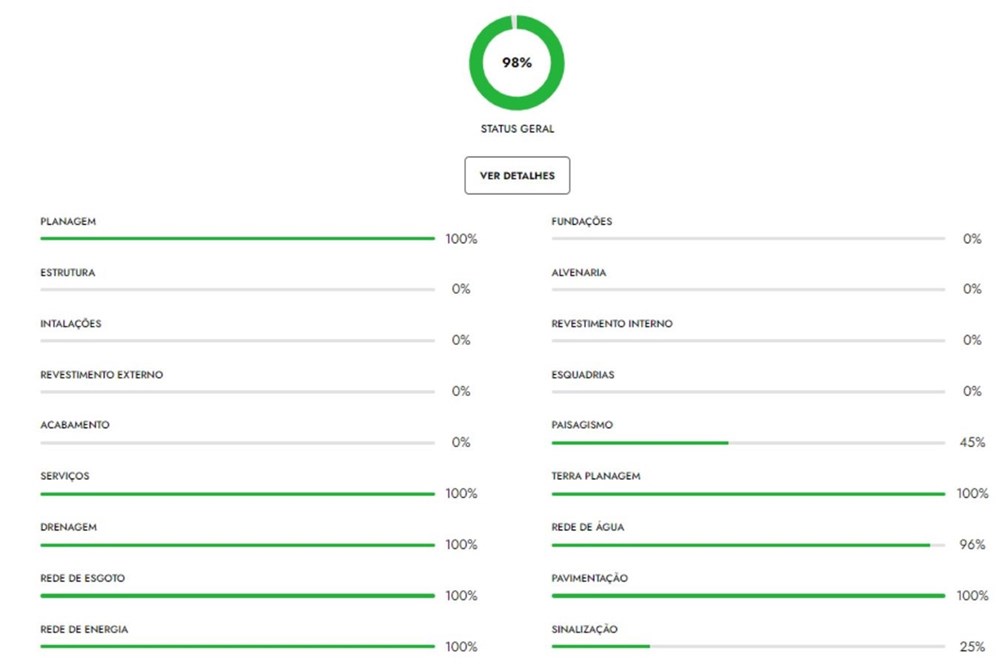Click the Estrutura label
Image resolution: width=1000 pixels, height=667 pixels.
pyautogui.click(x=68, y=272)
